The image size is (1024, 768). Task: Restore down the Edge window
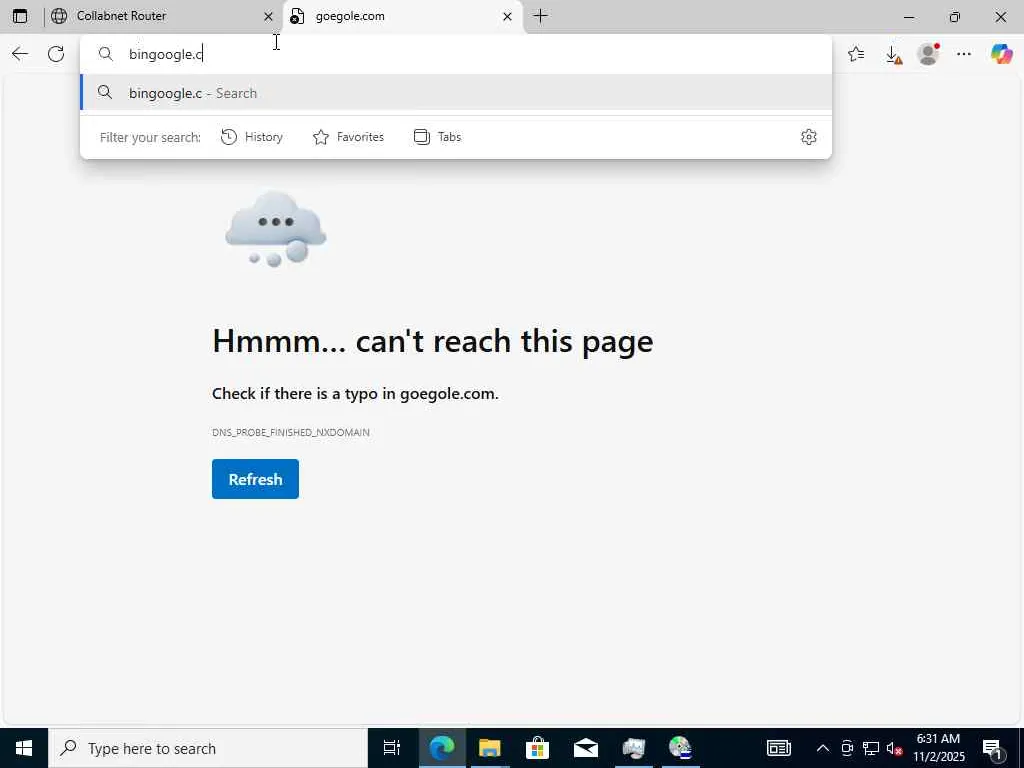(x=955, y=16)
